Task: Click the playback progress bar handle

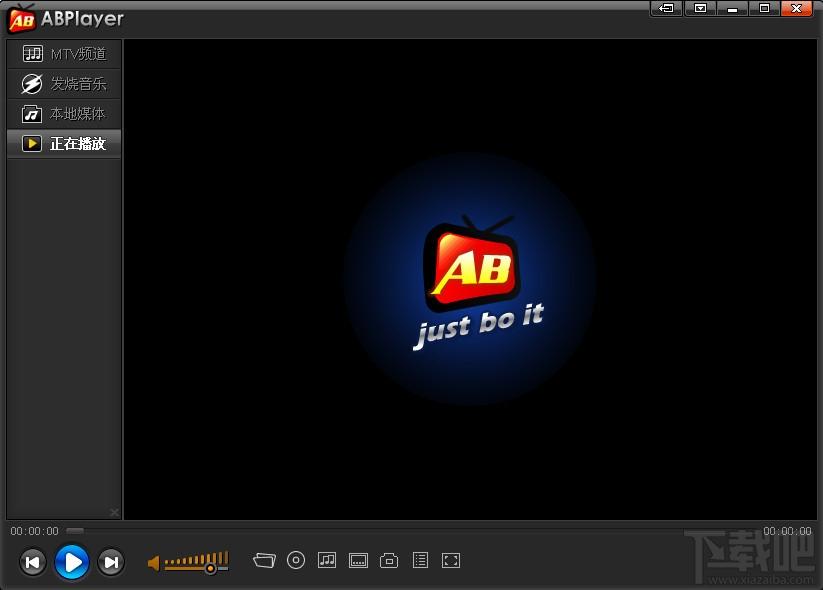Action: pos(75,531)
